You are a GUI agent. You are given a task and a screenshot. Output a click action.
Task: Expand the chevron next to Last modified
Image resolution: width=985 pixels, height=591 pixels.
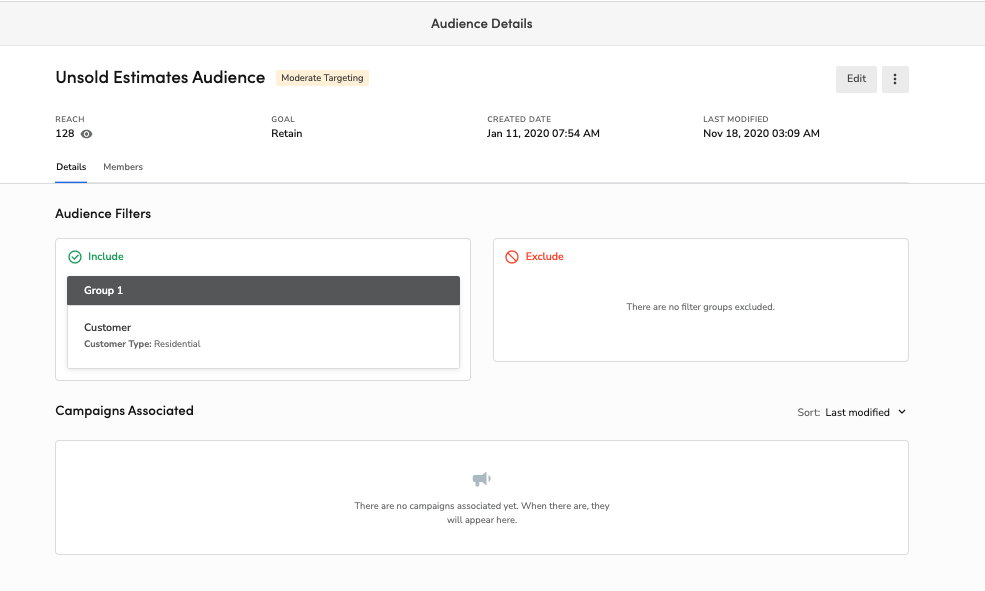[902, 412]
